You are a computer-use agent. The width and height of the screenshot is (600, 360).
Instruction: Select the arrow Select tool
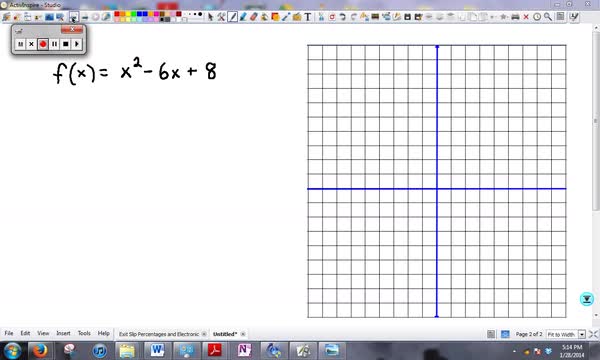point(210,17)
